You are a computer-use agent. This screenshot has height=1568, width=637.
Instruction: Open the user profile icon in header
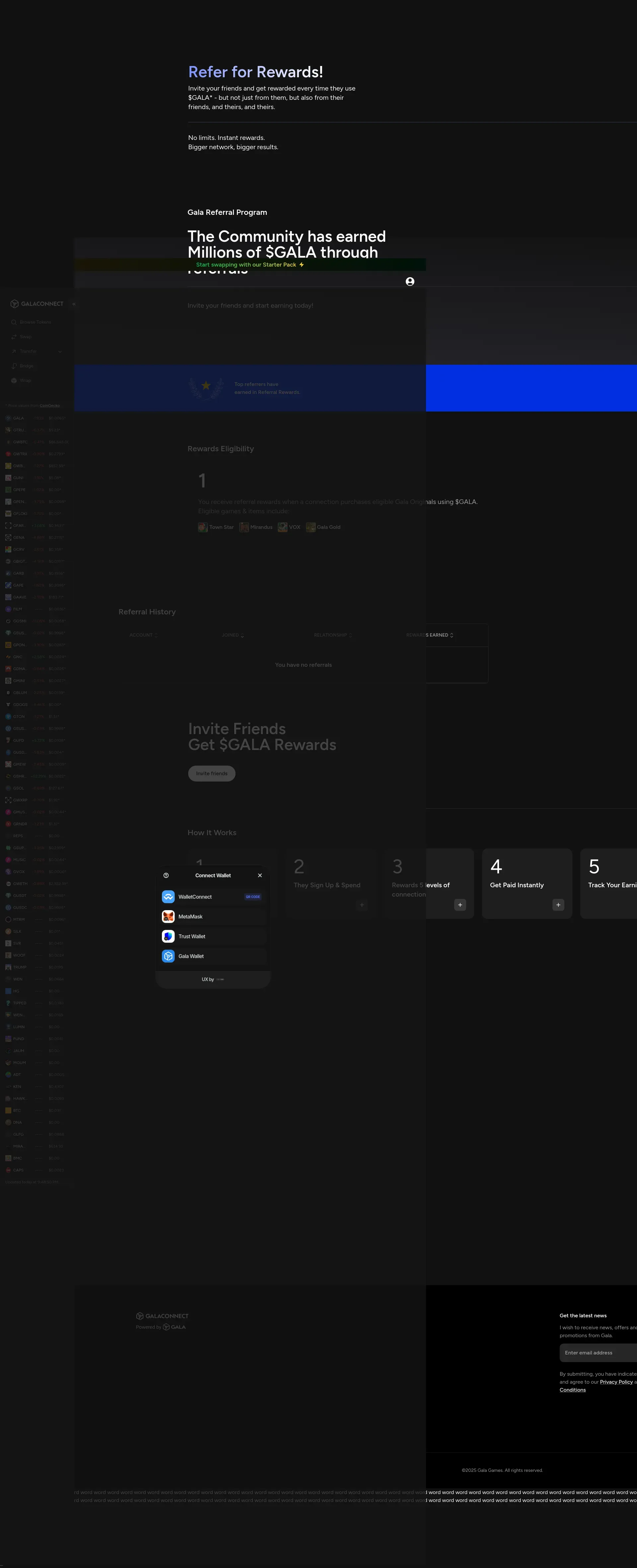pos(410,281)
